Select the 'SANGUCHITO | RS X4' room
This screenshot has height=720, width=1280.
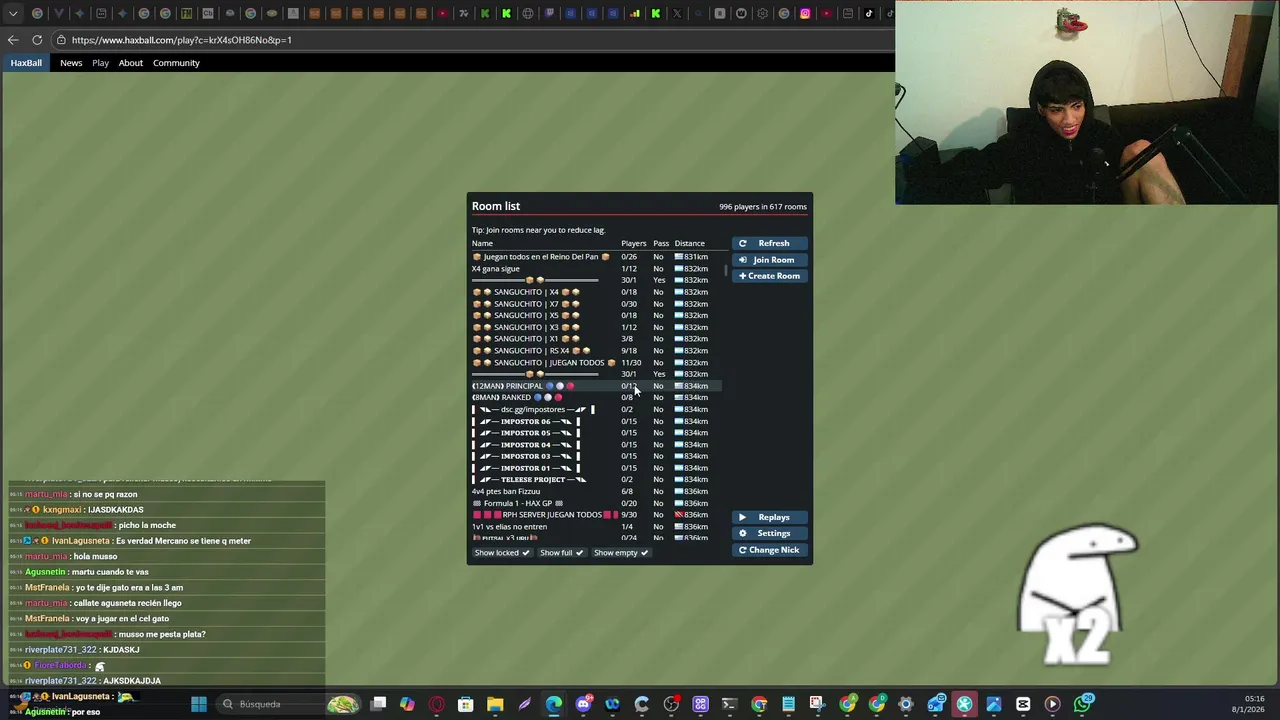(x=596, y=351)
